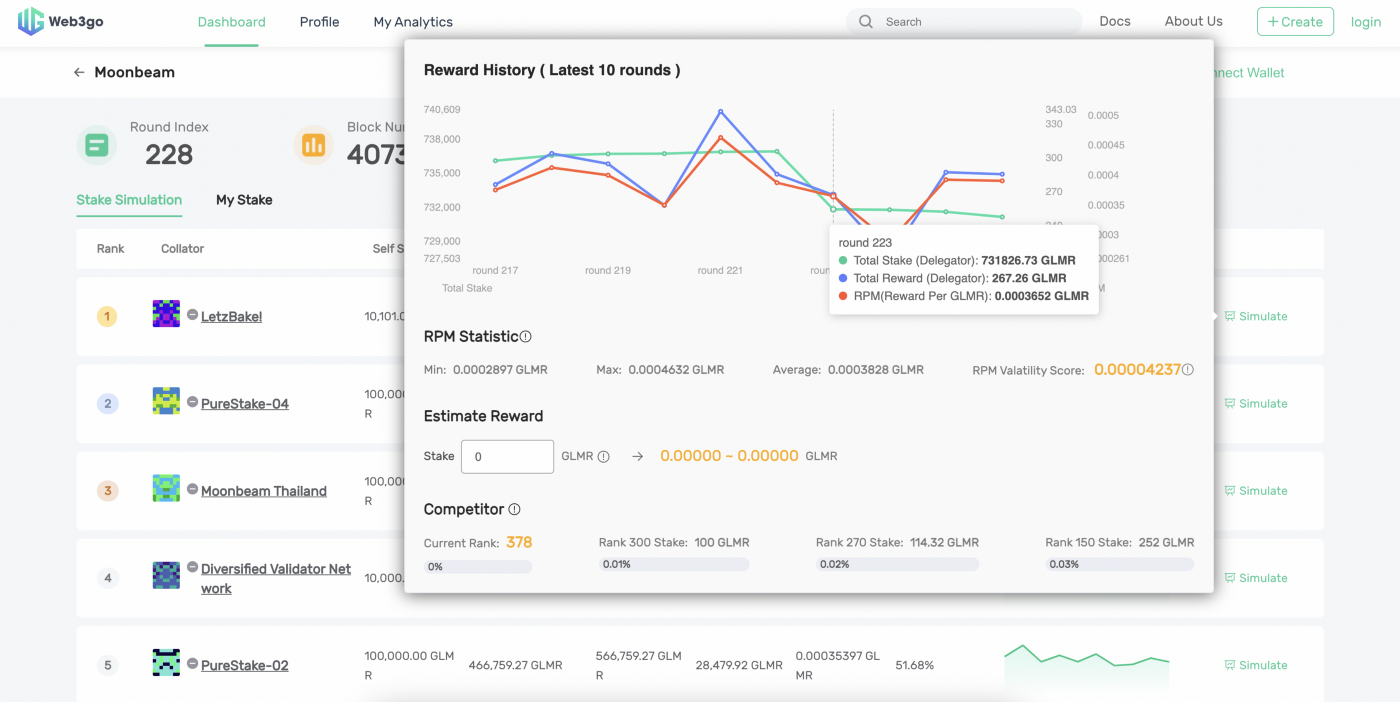Open the My Analytics tab
This screenshot has width=1400, height=702.
pos(413,22)
